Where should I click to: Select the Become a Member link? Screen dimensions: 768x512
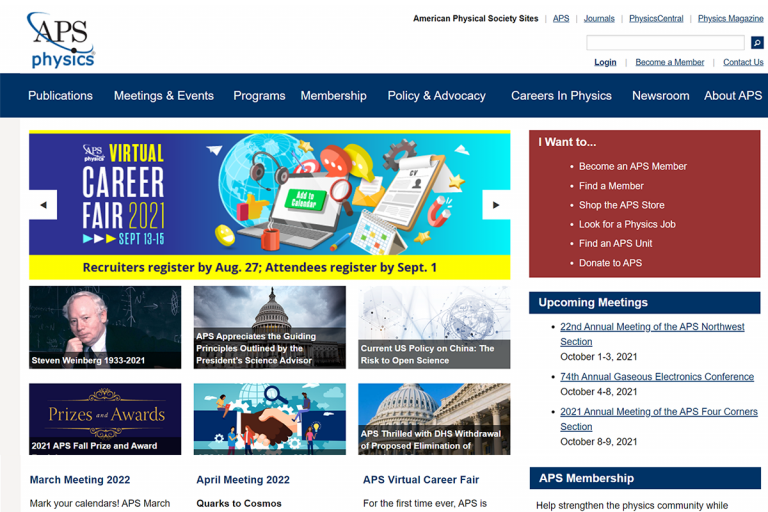click(669, 62)
